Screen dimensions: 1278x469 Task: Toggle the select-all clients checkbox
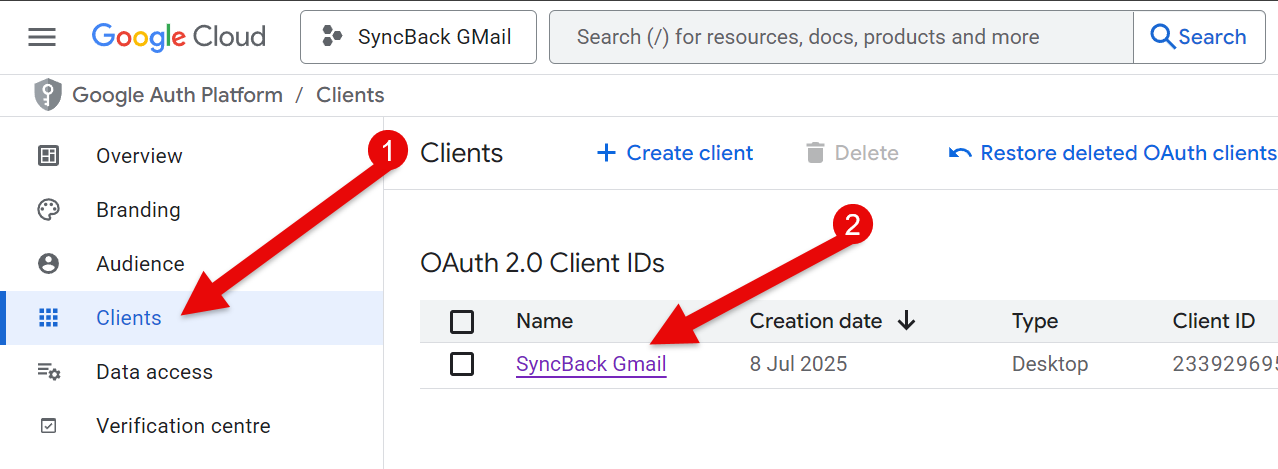[462, 321]
